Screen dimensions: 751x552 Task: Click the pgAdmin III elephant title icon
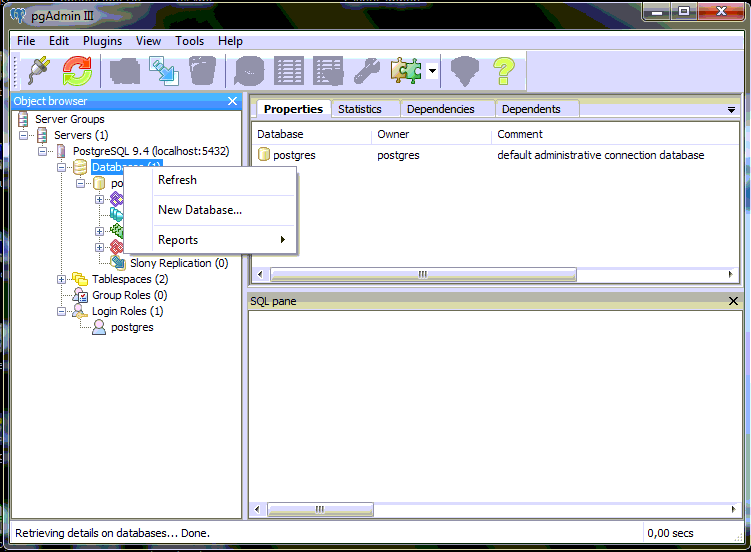(18, 15)
